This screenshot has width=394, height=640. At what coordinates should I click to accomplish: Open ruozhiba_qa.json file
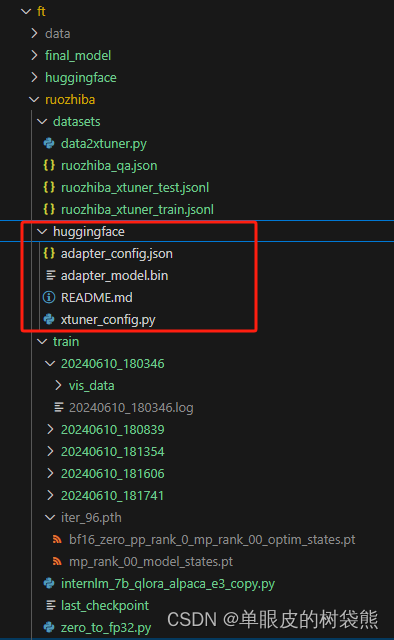[109, 166]
